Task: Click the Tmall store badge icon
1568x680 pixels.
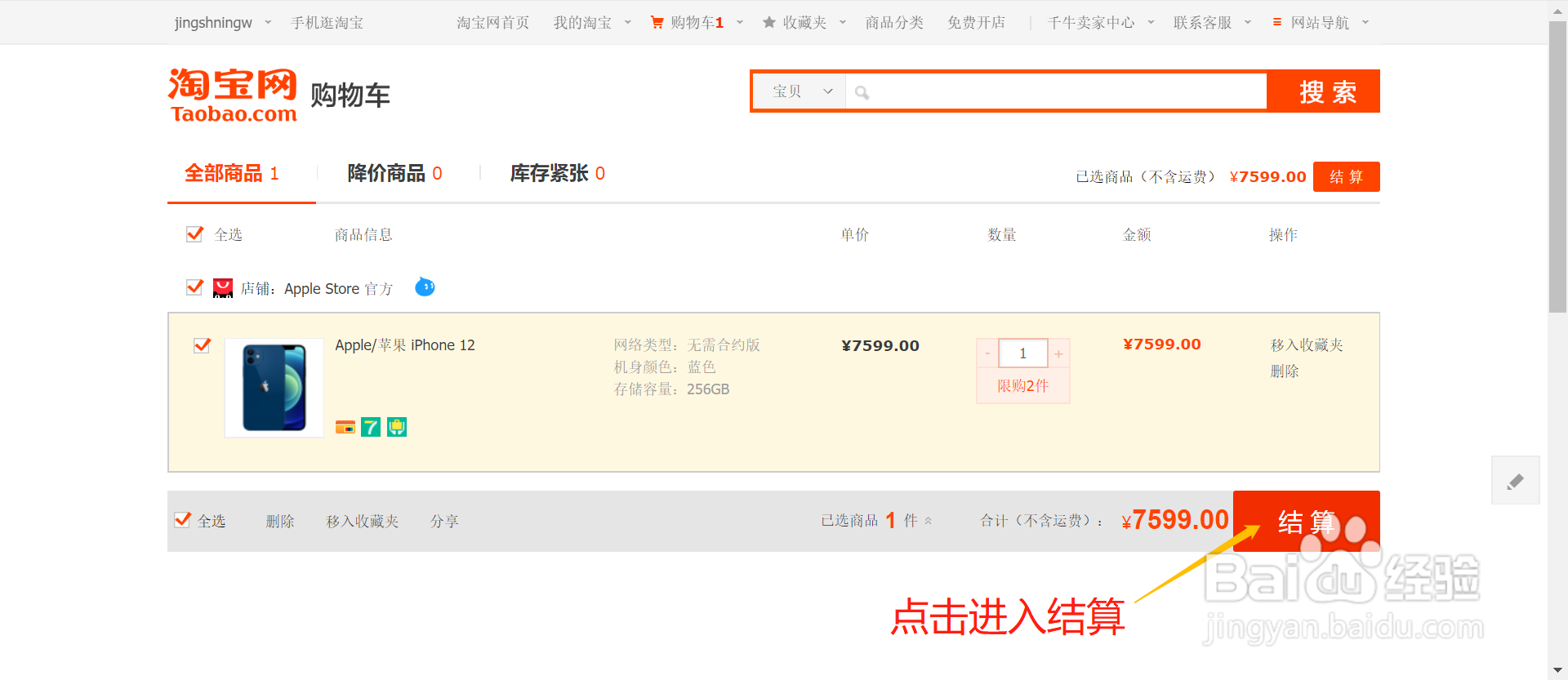Action: 223,288
